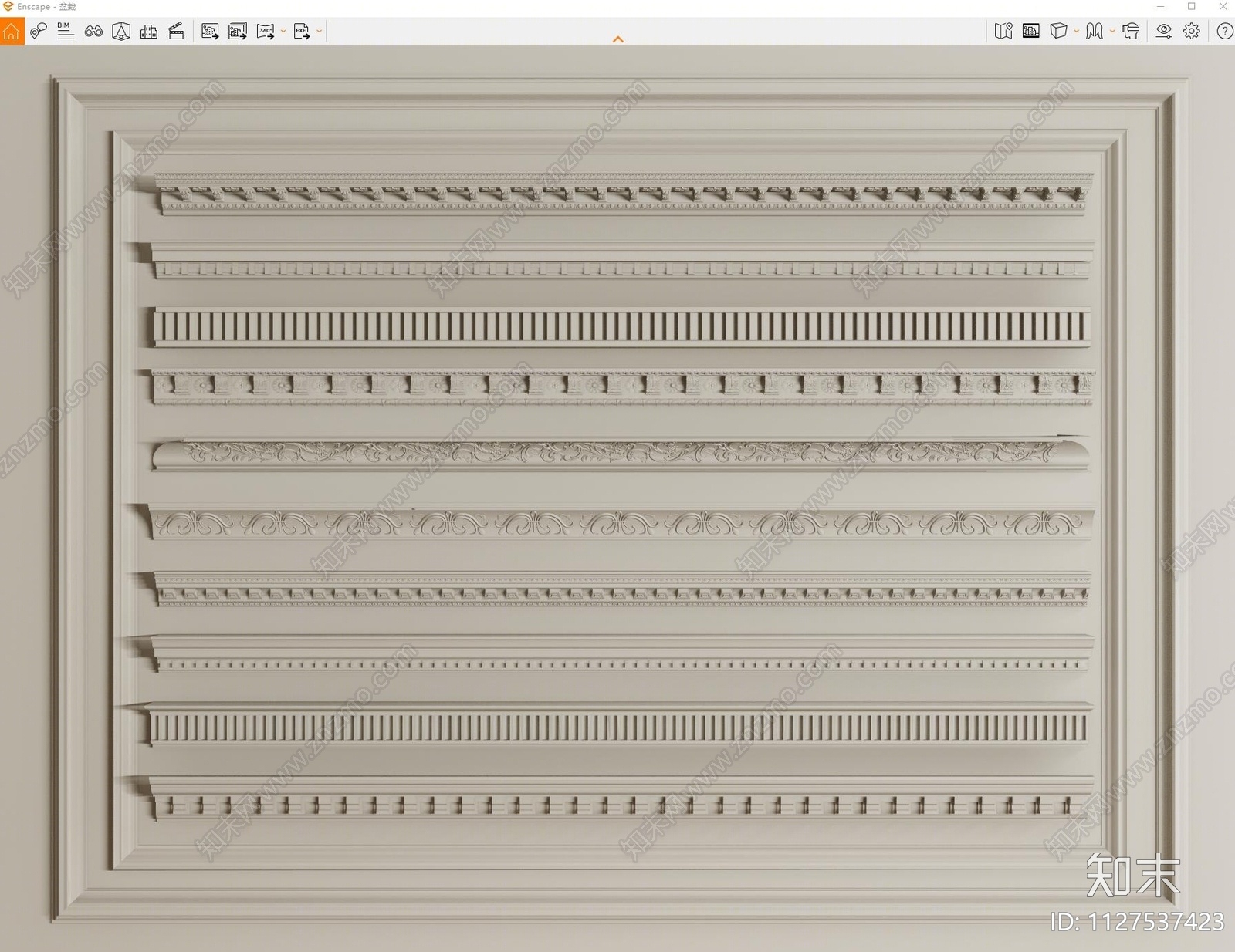1235x952 pixels.
Task: Select the cube projection mode icon
Action: [x=1059, y=31]
